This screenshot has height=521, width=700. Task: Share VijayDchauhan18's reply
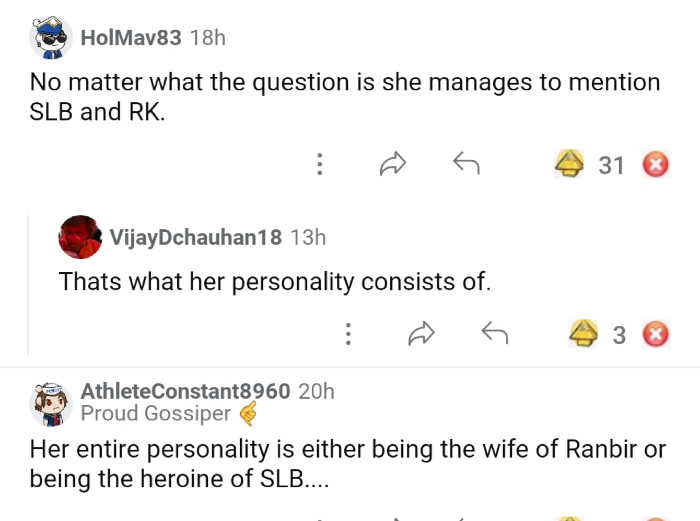(x=422, y=334)
